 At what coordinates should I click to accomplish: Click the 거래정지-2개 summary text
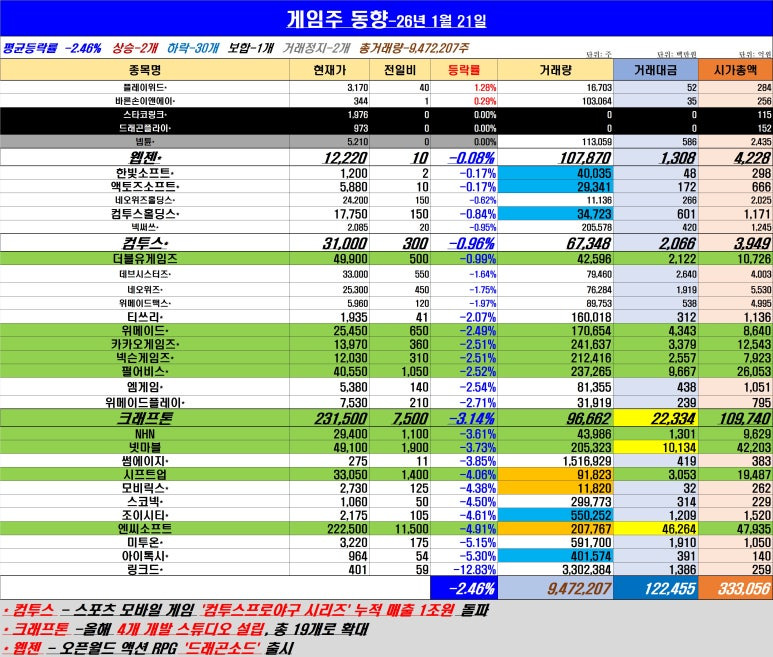coord(316,48)
